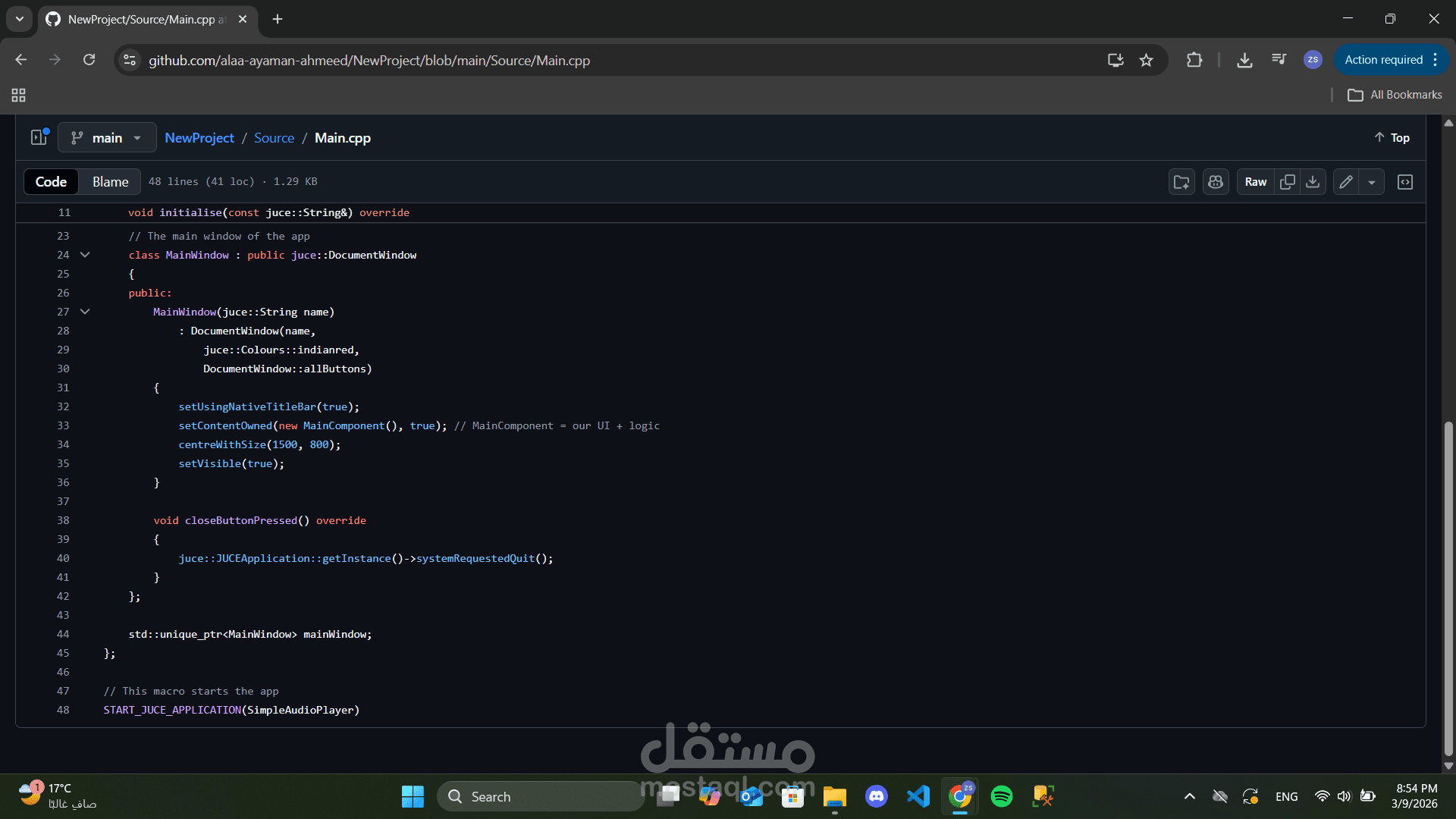Image resolution: width=1456 pixels, height=819 pixels.
Task: Collapse the MainWindow constructor at line 27
Action: [x=85, y=312]
